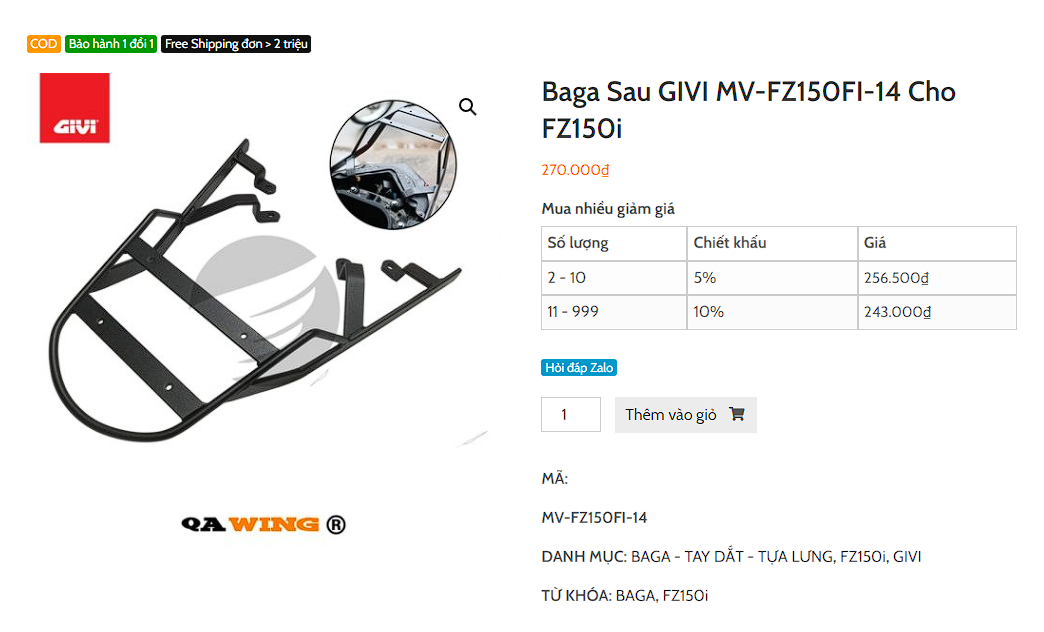Click the product title Baga Sau GIVI

click(748, 110)
